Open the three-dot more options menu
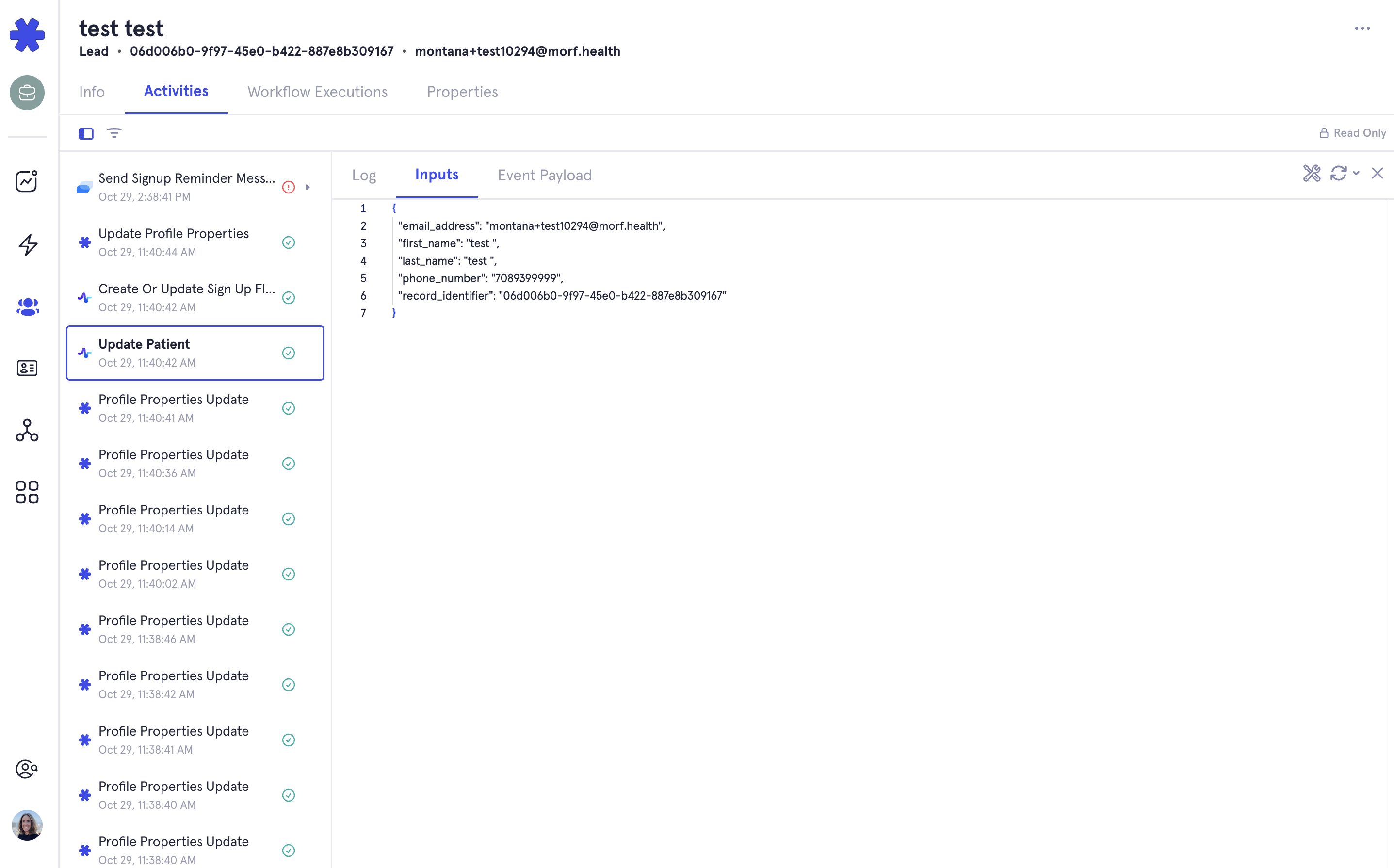 (x=1362, y=28)
